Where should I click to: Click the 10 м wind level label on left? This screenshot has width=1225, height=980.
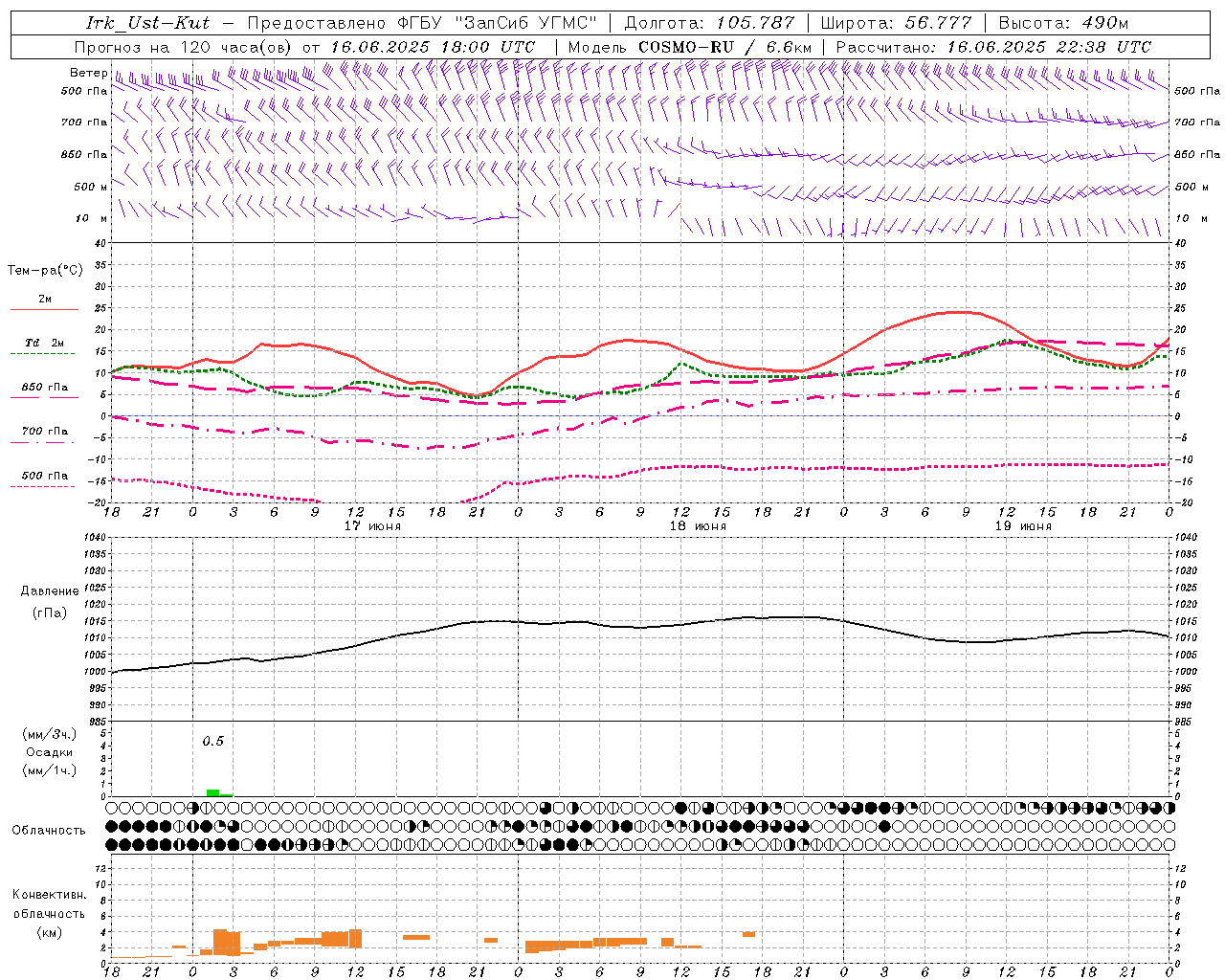pos(92,218)
